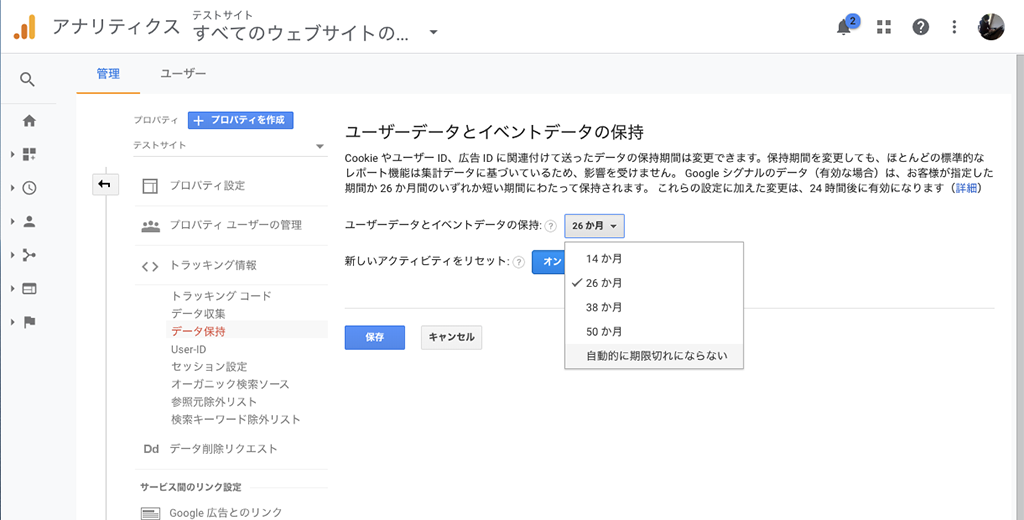
Task: Open the three-dot more options menu
Action: point(954,27)
